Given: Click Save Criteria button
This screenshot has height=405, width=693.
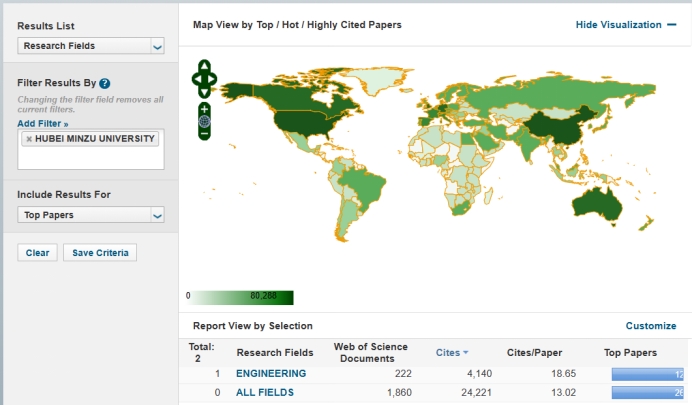Looking at the screenshot, I should [100, 253].
